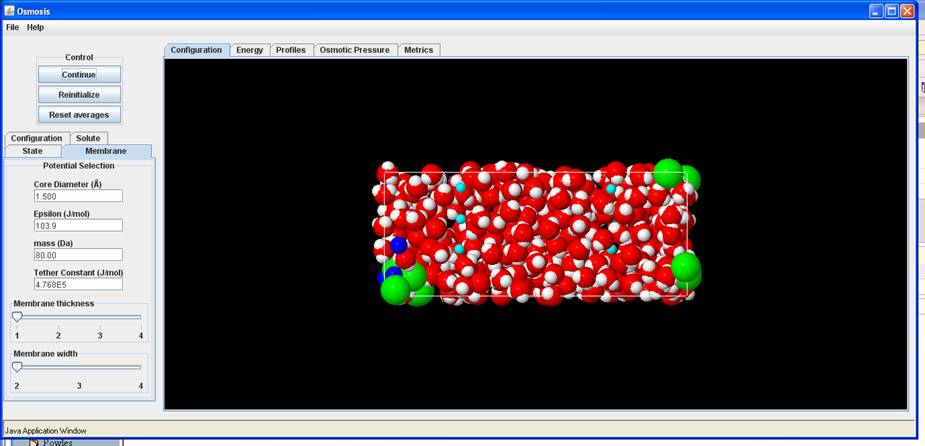Click the Osmosis Java window title icon
Viewport: 925px width, 446px height.
click(9, 10)
